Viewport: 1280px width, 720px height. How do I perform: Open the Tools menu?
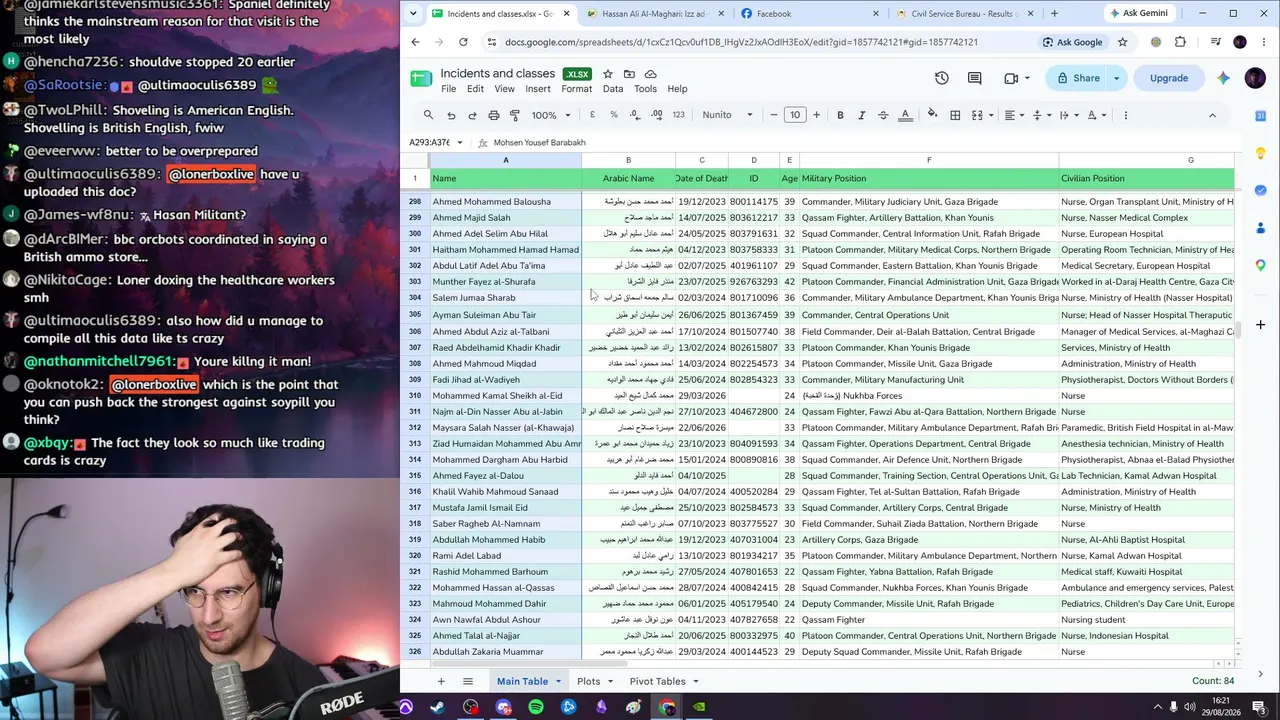click(x=645, y=89)
